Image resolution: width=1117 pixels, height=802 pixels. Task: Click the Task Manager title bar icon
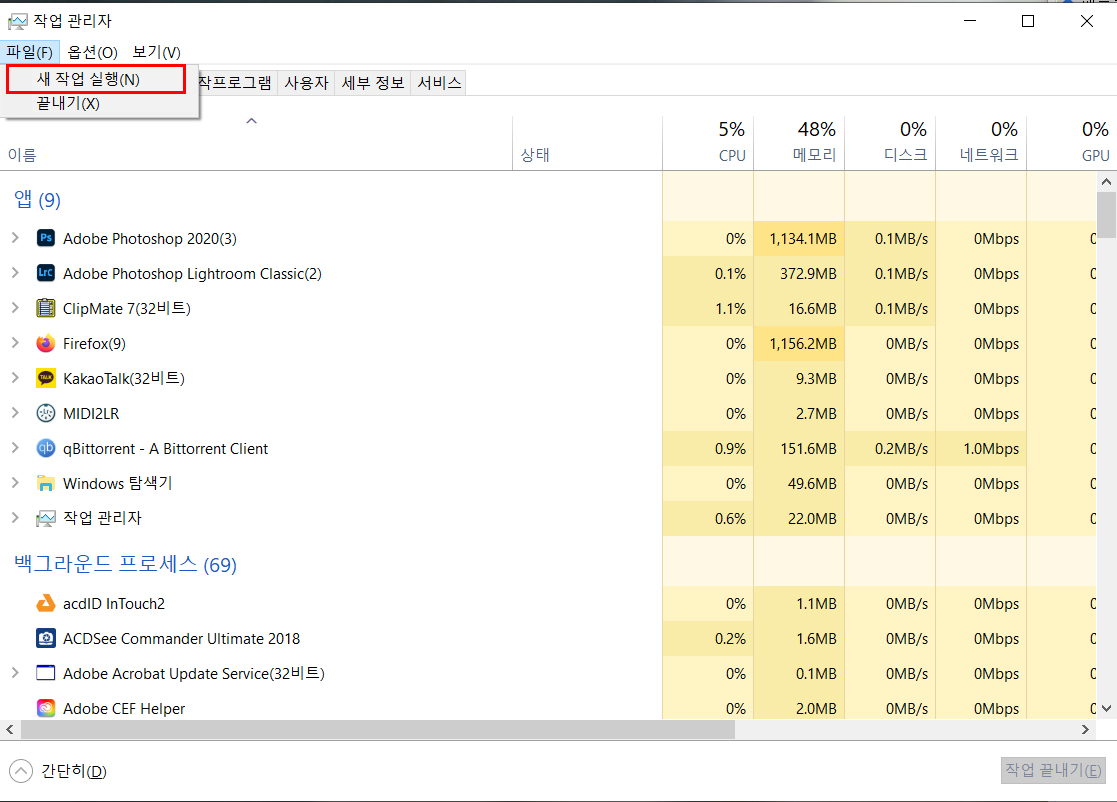[x=18, y=21]
